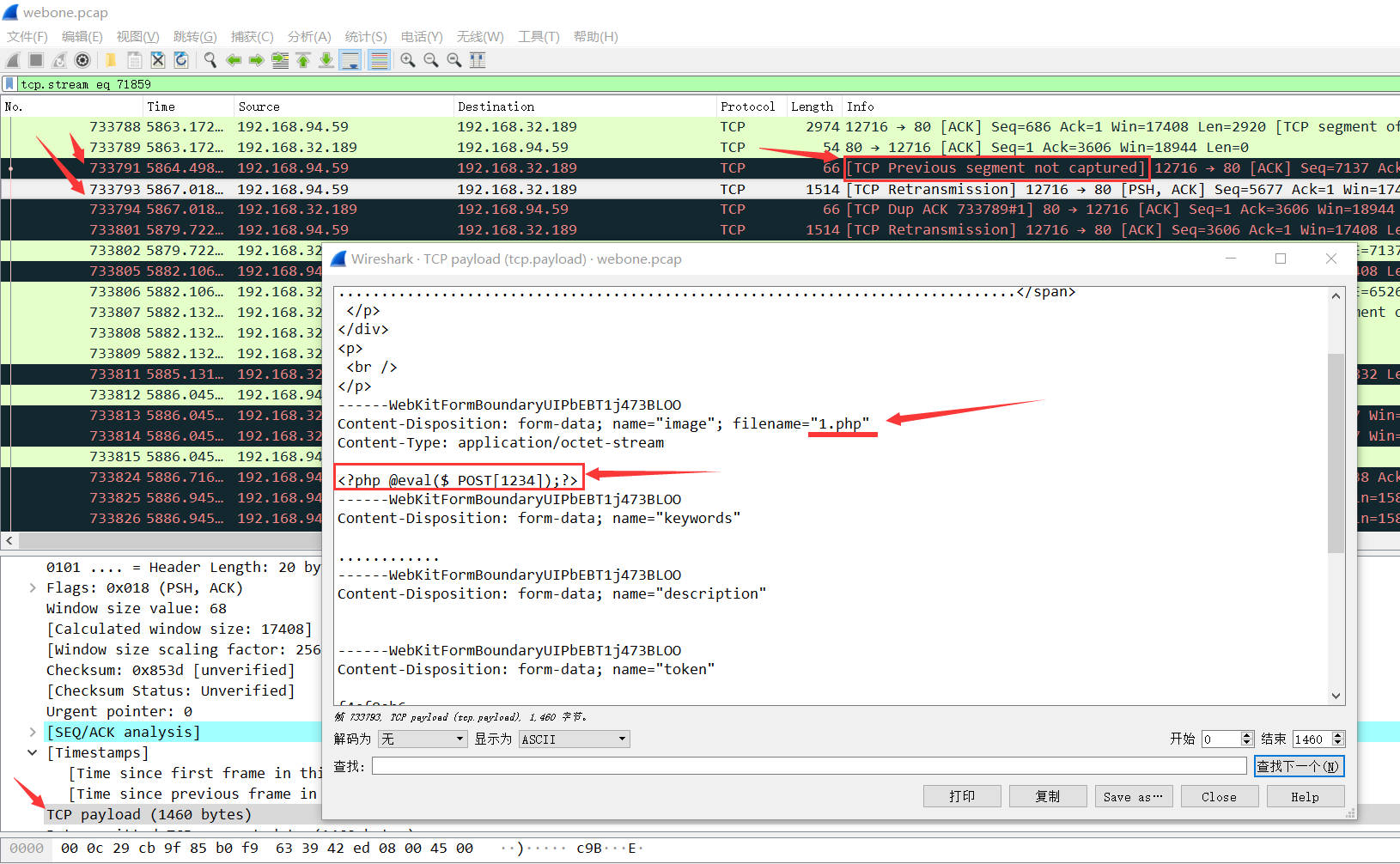1400x864 pixels.
Task: Click the 查找 search input field
Action: 808,766
